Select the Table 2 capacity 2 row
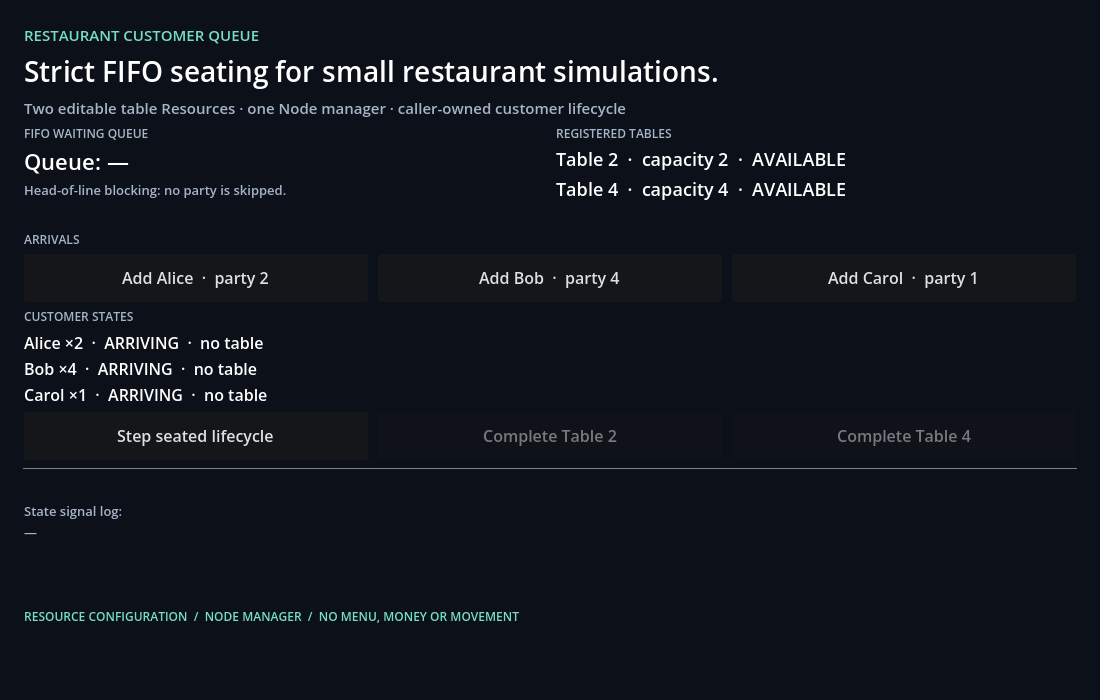The height and width of the screenshot is (700, 1100). coord(701,160)
